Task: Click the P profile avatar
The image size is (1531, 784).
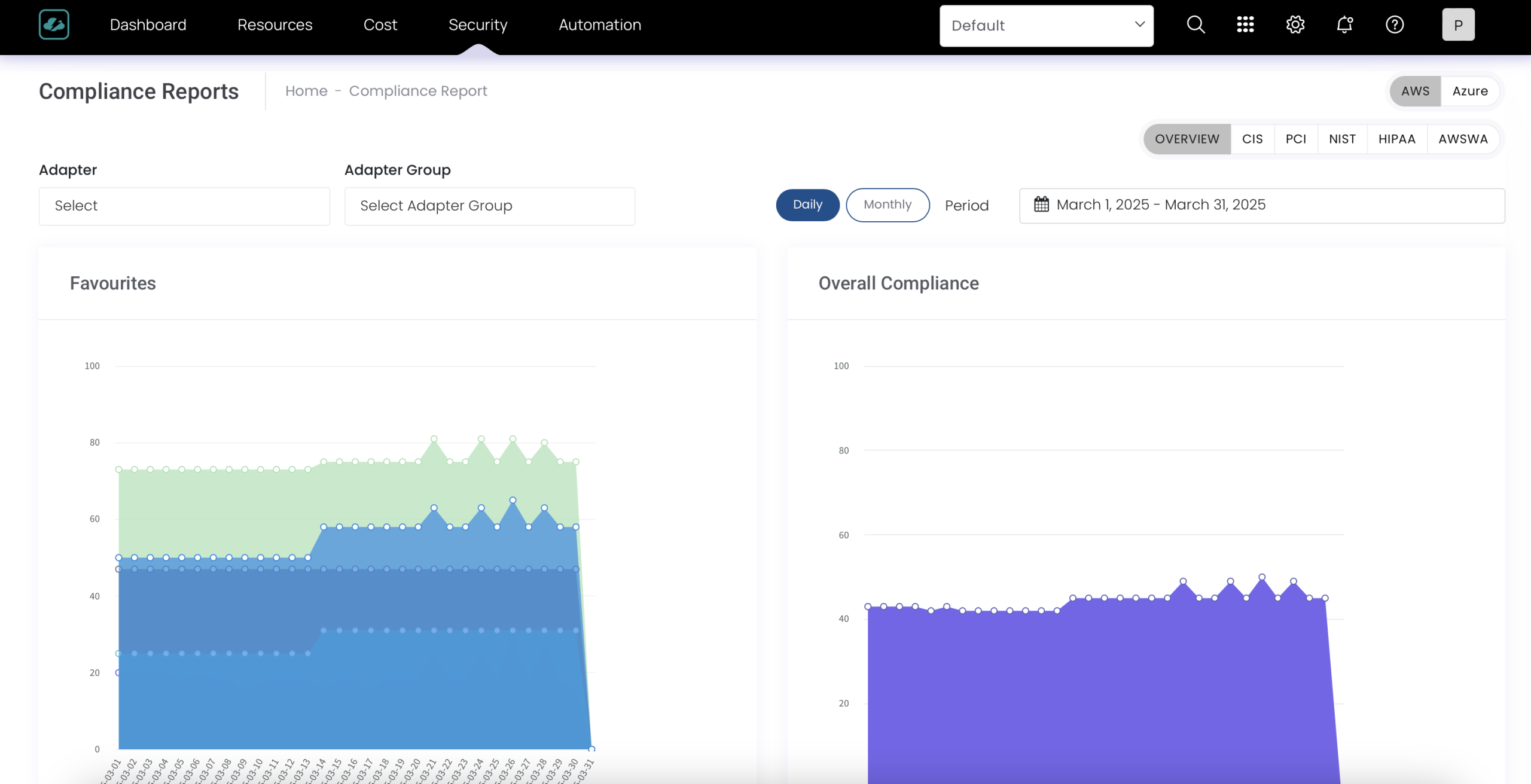Action: coord(1458,25)
